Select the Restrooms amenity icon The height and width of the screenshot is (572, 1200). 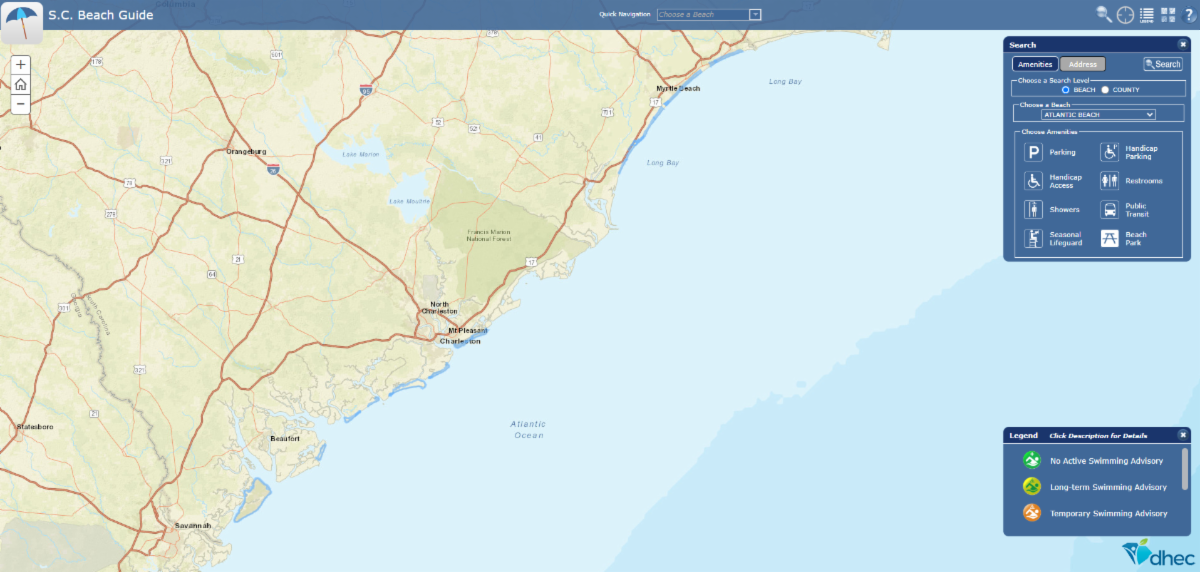point(1109,181)
